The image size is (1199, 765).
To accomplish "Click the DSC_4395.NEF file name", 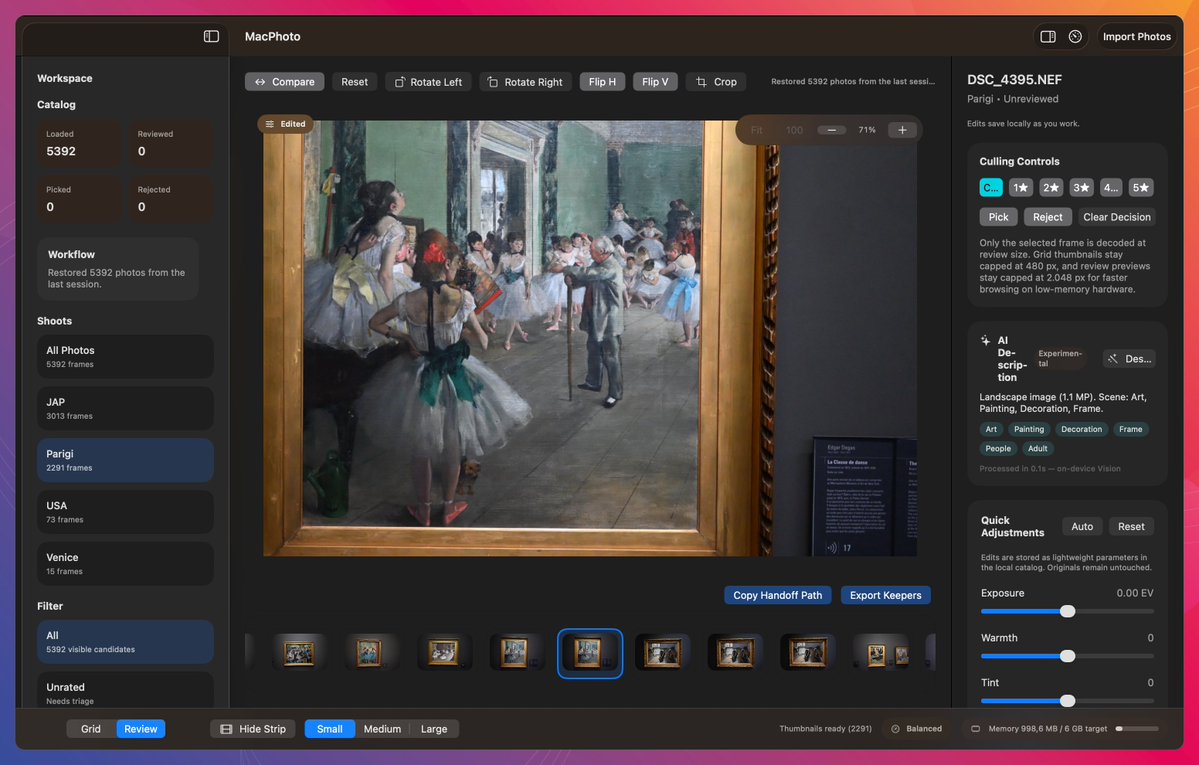I will (x=1014, y=80).
